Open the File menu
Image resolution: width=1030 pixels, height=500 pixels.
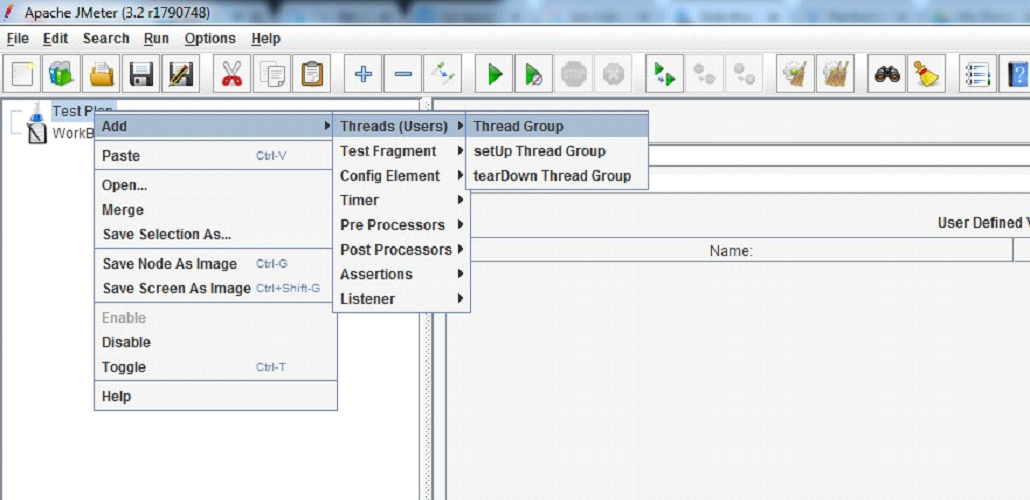pyautogui.click(x=18, y=39)
